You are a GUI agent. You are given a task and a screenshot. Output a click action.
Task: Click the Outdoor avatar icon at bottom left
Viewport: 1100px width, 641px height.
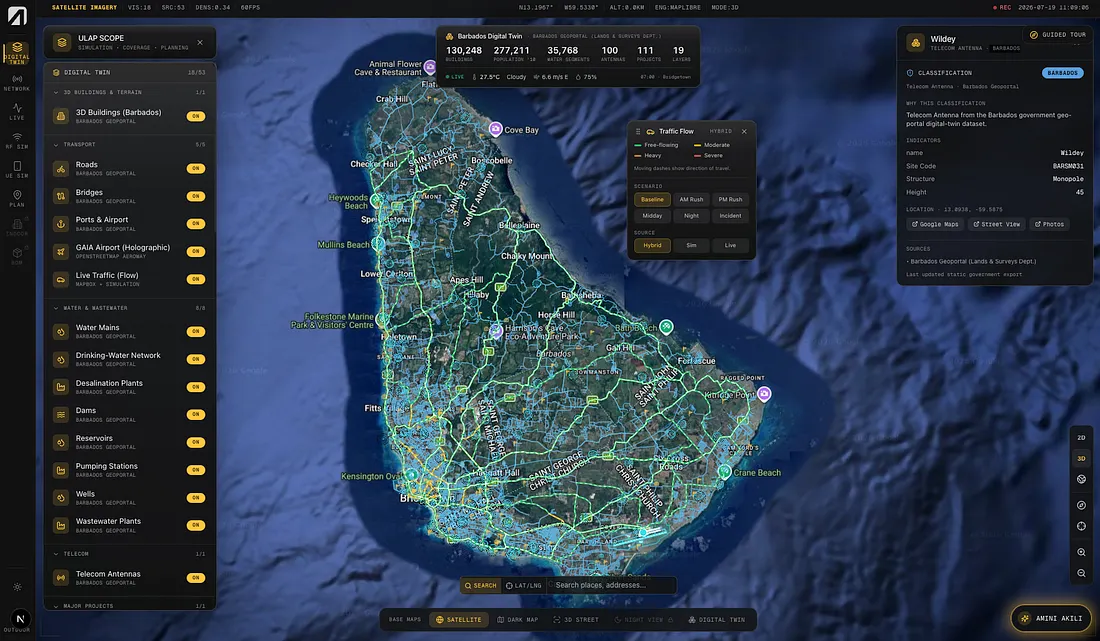[20, 619]
